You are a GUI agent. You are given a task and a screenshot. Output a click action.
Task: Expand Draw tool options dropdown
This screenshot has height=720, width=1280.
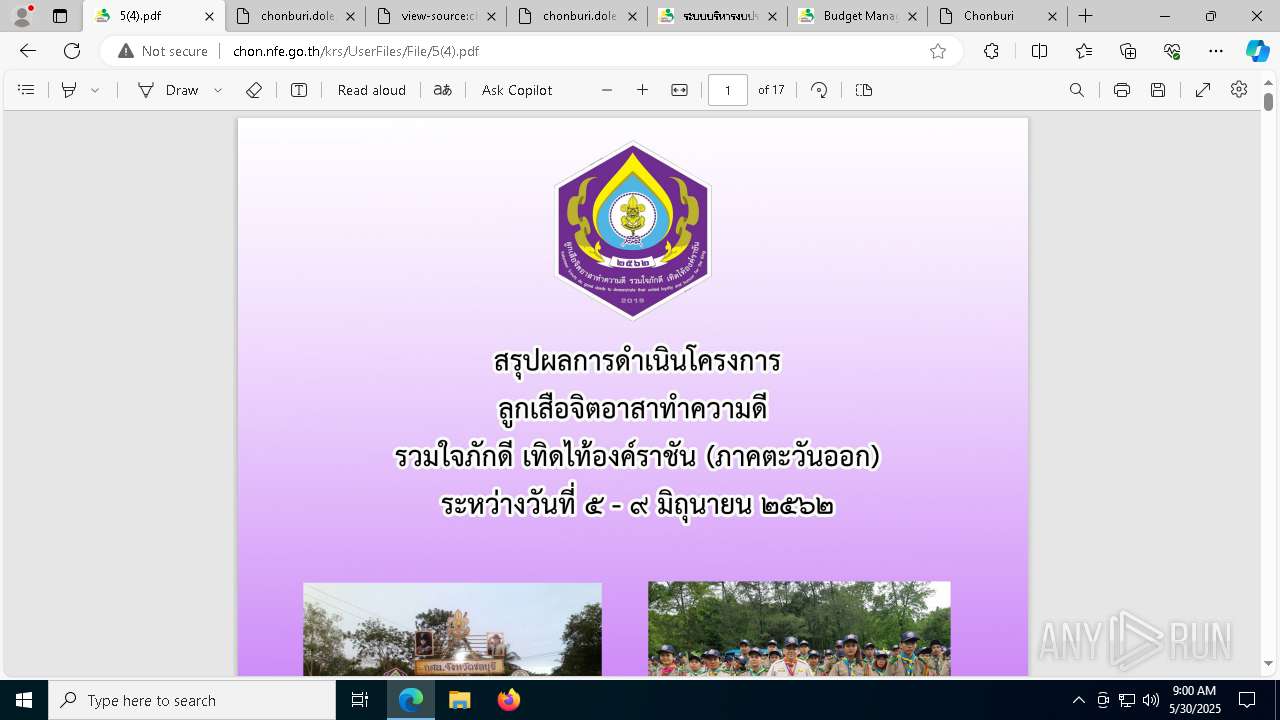click(x=218, y=90)
